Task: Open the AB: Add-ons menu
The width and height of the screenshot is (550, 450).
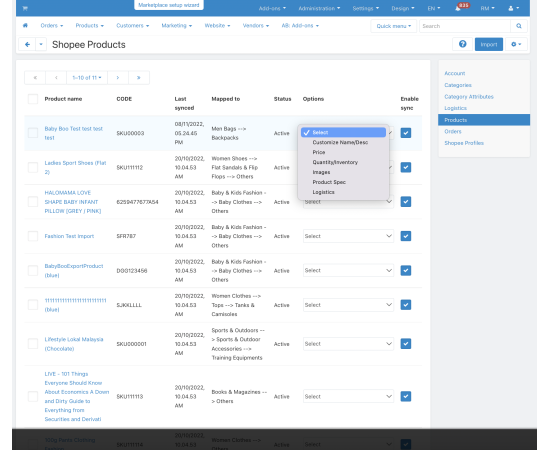Action: pos(300,26)
